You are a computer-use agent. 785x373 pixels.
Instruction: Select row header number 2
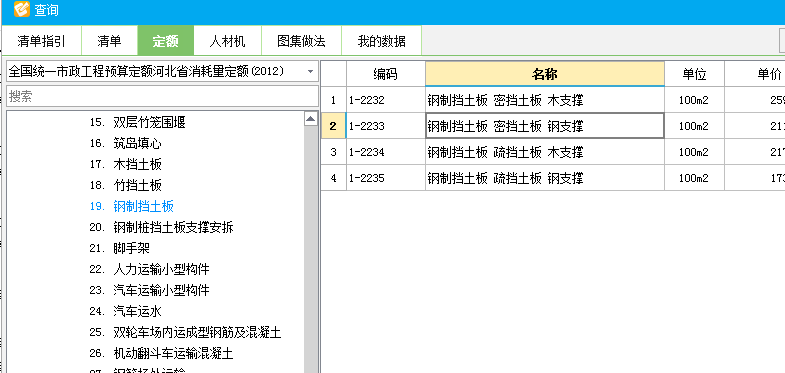pos(333,126)
